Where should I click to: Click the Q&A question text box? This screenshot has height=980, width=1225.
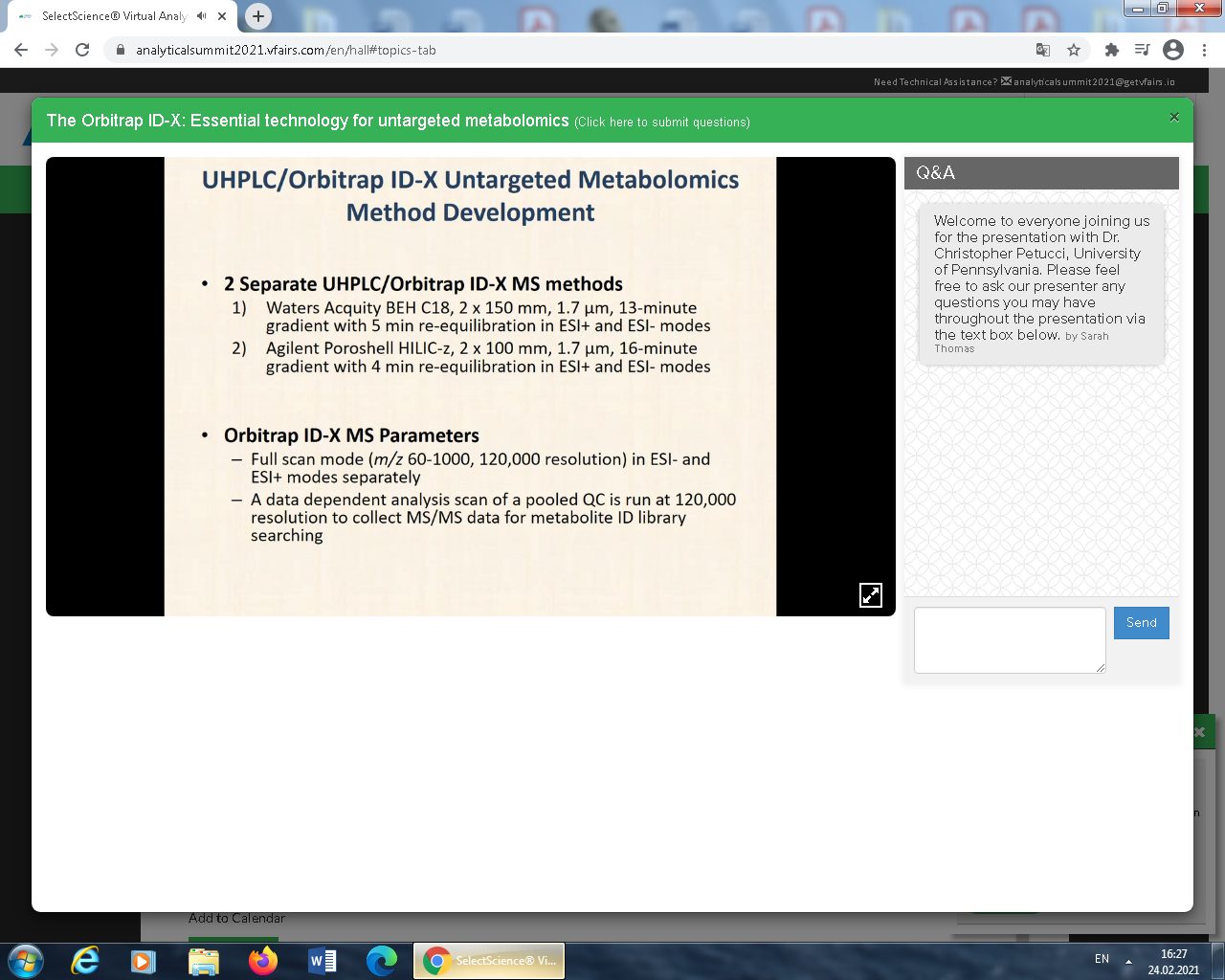pos(1010,639)
